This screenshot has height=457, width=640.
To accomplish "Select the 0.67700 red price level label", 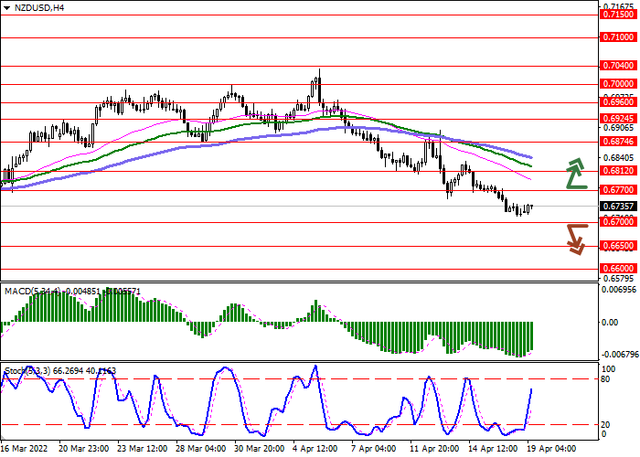I will coord(619,190).
